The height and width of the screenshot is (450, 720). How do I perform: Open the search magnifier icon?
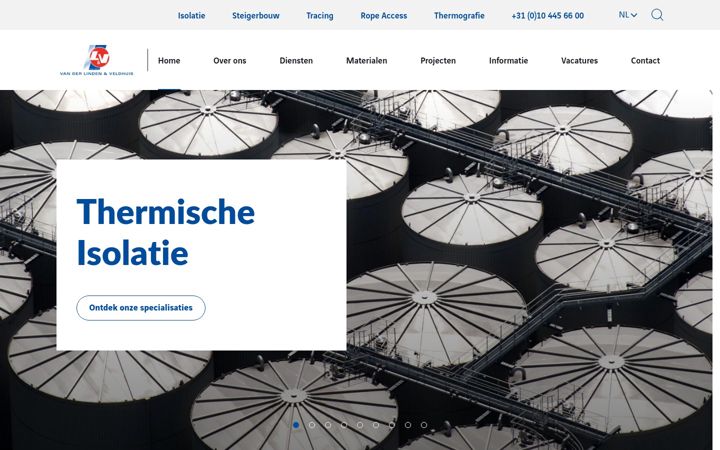(657, 15)
